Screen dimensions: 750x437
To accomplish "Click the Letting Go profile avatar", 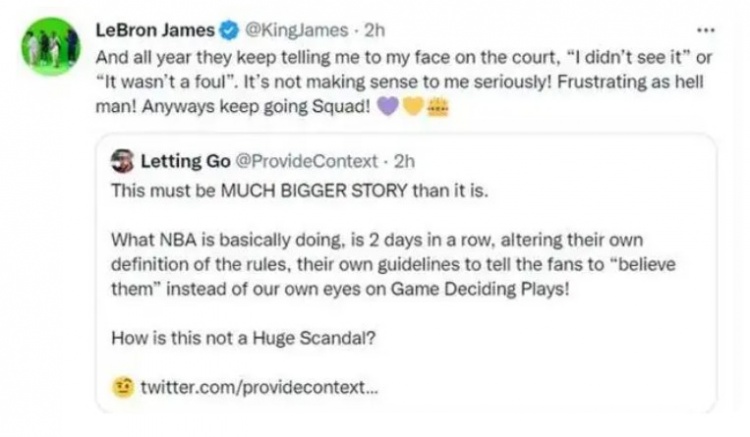I will click(125, 160).
